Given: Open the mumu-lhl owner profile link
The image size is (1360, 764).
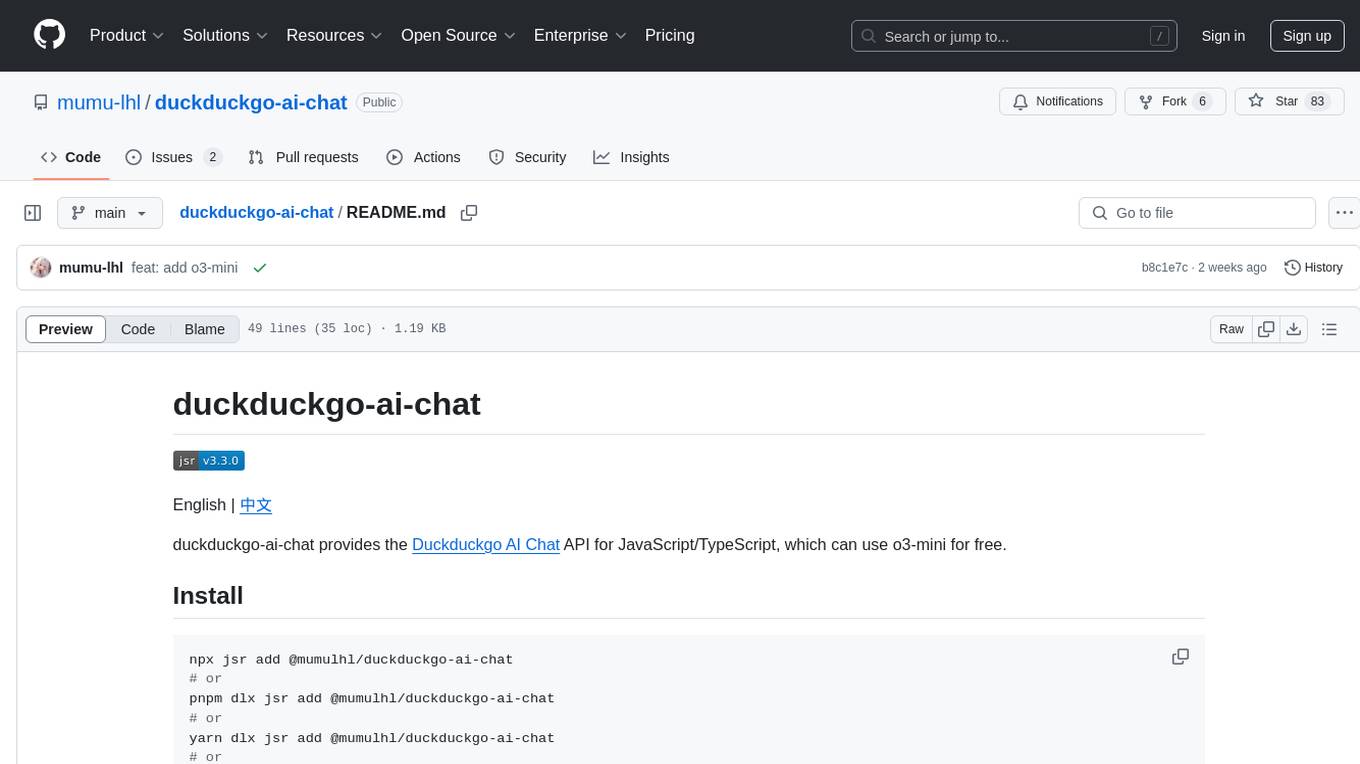Looking at the screenshot, I should [99, 102].
